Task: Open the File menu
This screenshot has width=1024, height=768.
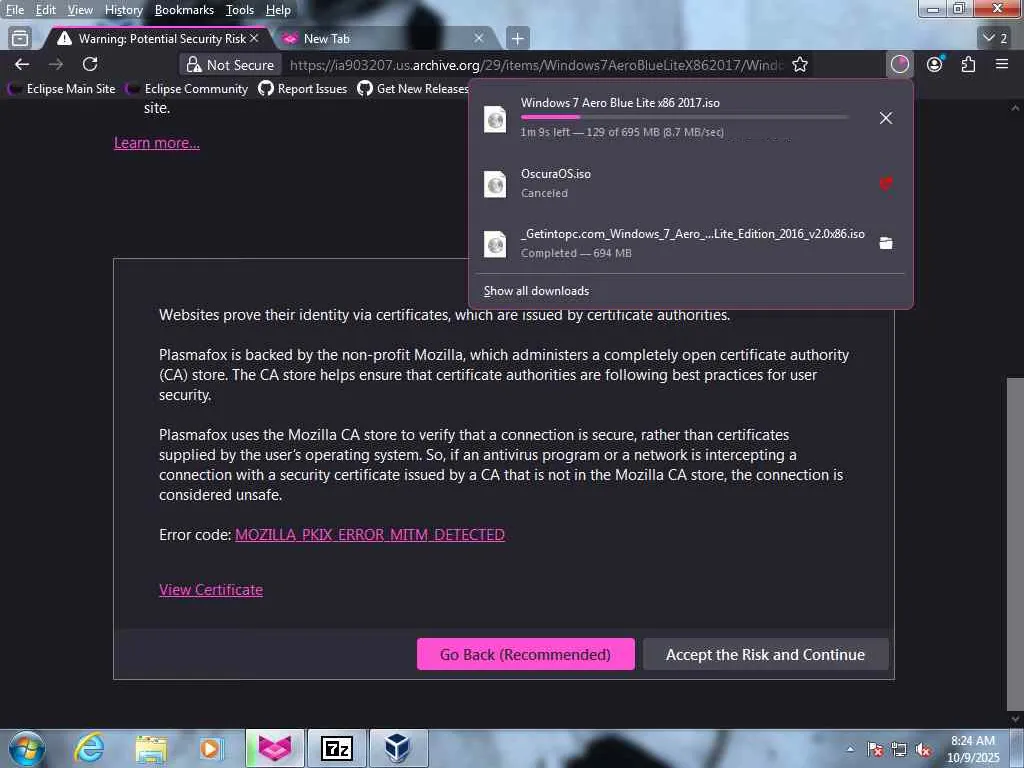Action: [x=15, y=10]
